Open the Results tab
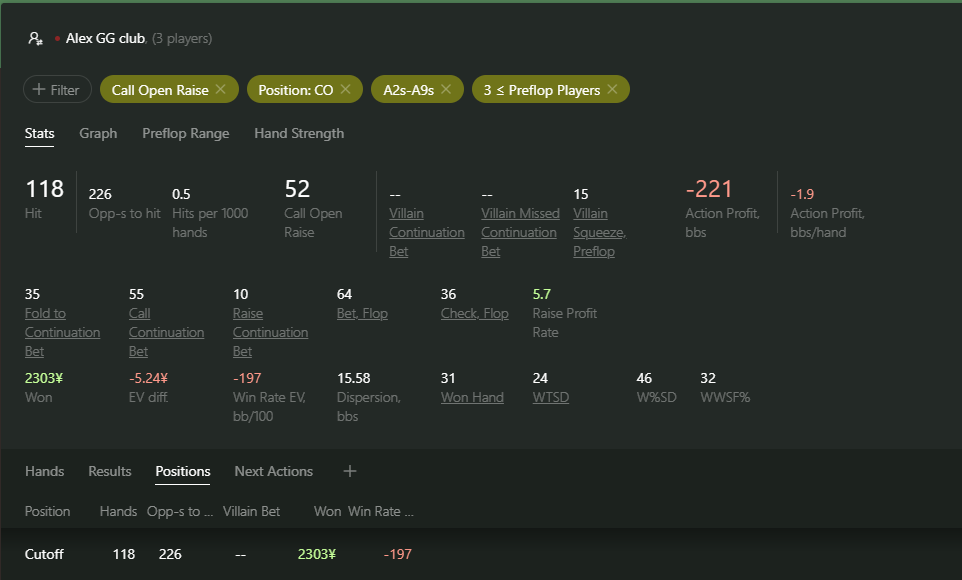Viewport: 962px width, 580px height. tap(109, 471)
